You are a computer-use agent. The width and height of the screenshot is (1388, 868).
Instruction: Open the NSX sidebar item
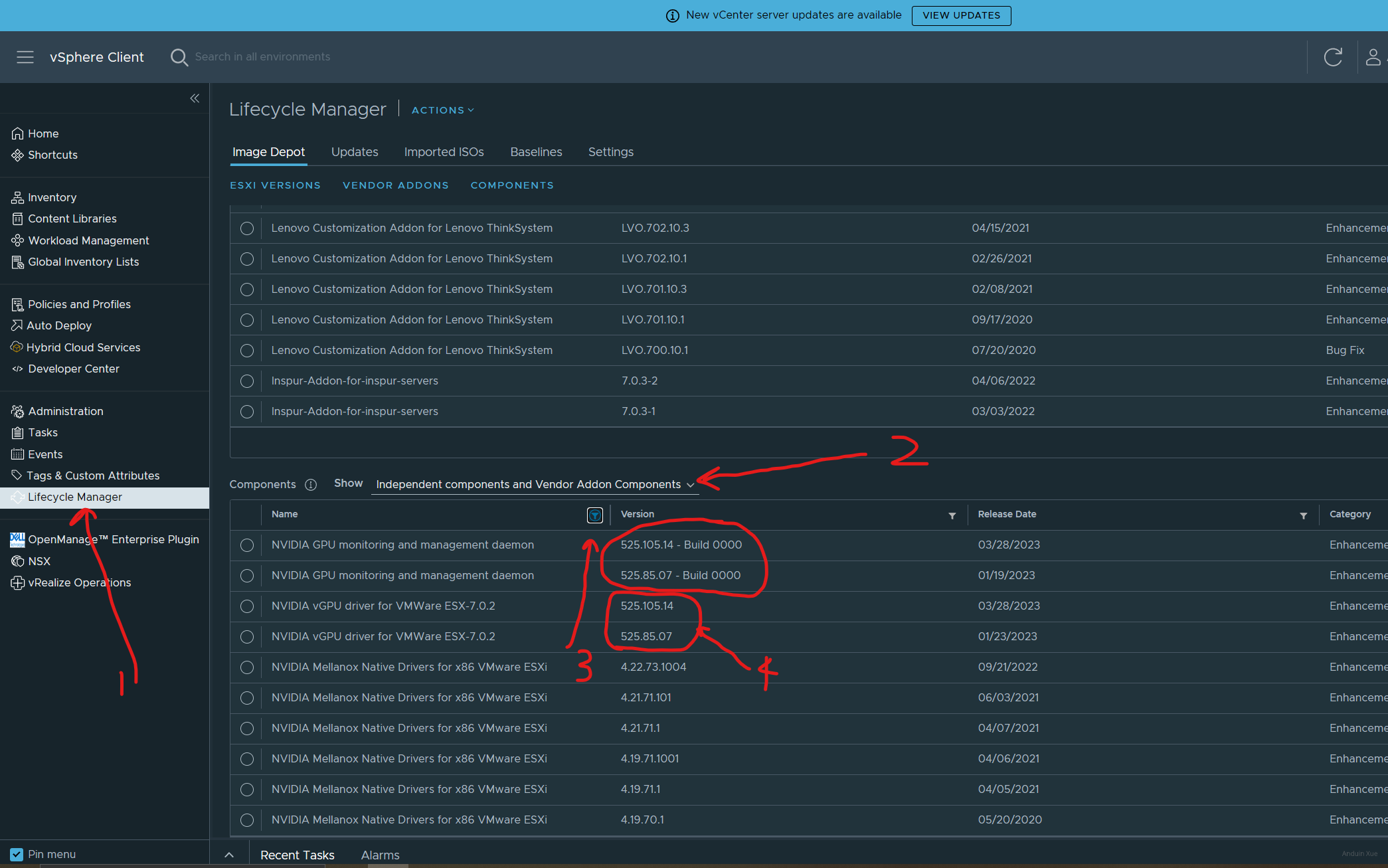pyautogui.click(x=39, y=561)
